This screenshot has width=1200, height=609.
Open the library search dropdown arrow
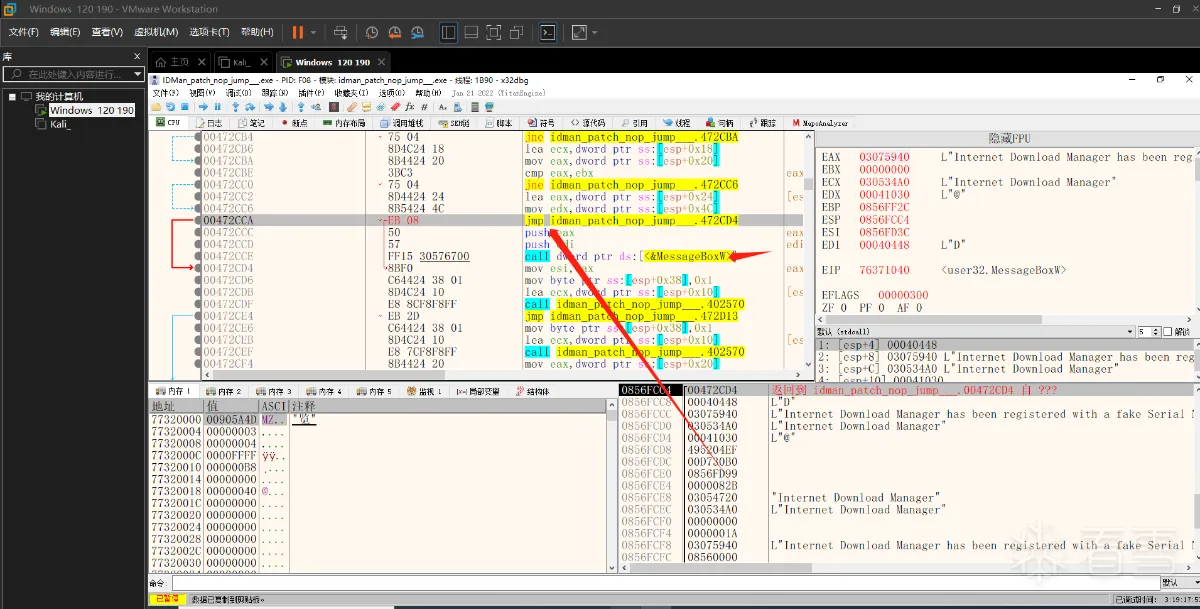pyautogui.click(x=139, y=74)
